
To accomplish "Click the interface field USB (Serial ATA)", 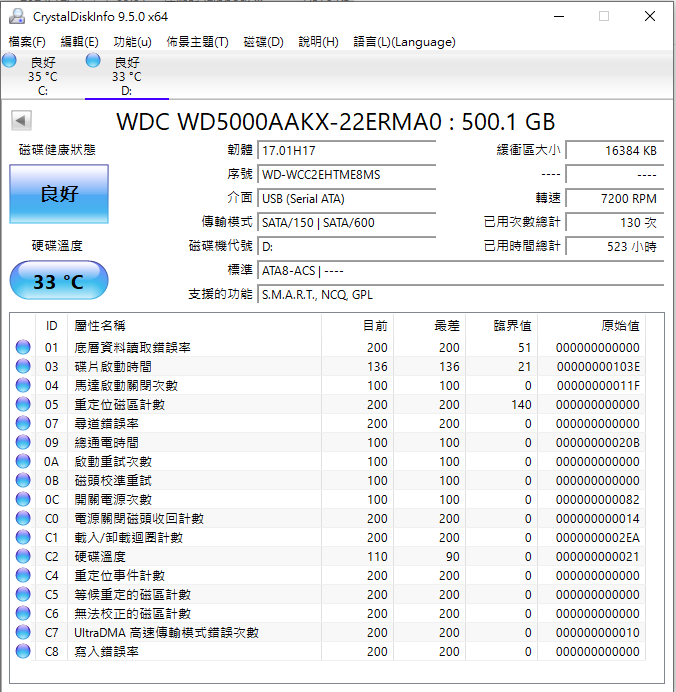I will tap(347, 199).
